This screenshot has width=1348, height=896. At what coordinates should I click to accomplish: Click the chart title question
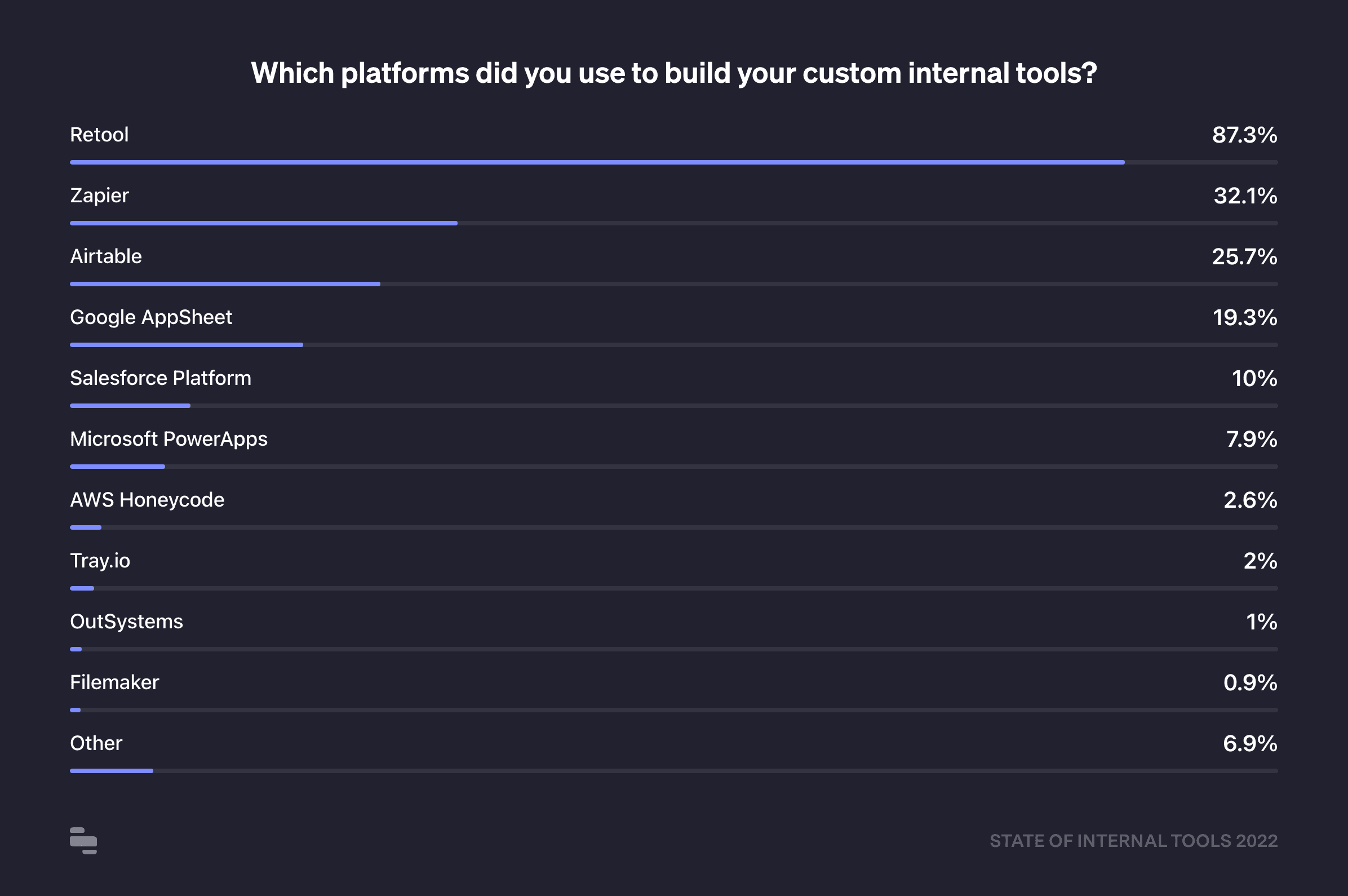673,73
